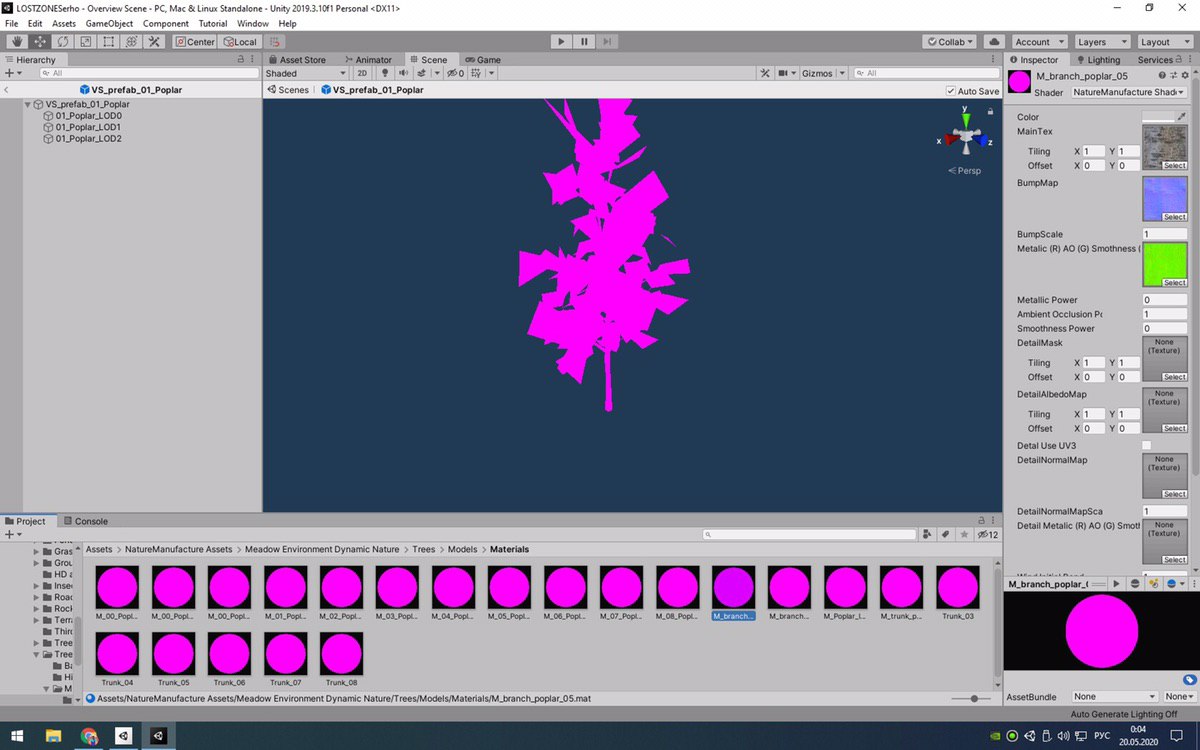Screen dimensions: 1200x750
Task: Toggle Center pivot mode button
Action: pyautogui.click(x=194, y=42)
